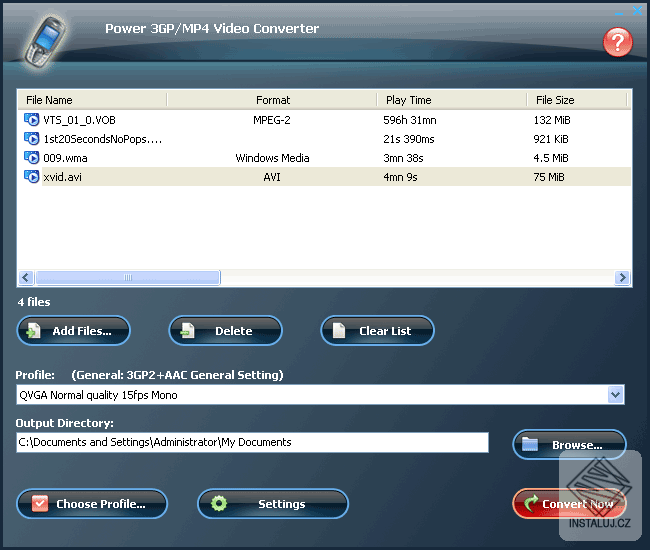Click the horizontal scrollbar left arrow
This screenshot has width=650, height=550.
26,277
